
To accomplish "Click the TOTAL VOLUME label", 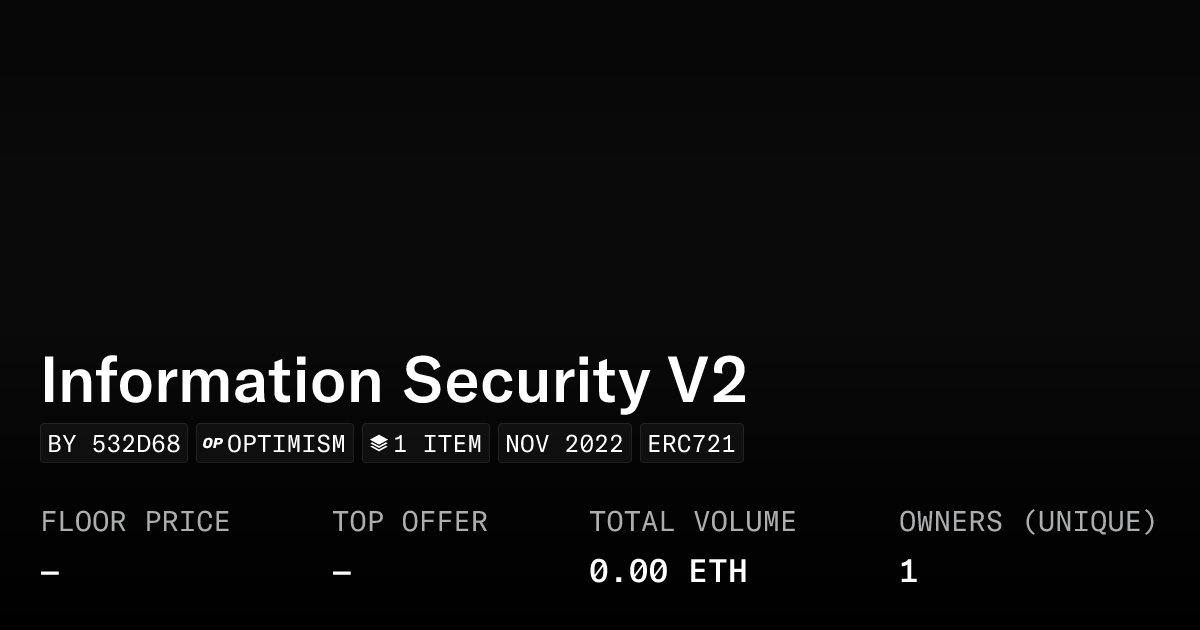I will (x=692, y=522).
